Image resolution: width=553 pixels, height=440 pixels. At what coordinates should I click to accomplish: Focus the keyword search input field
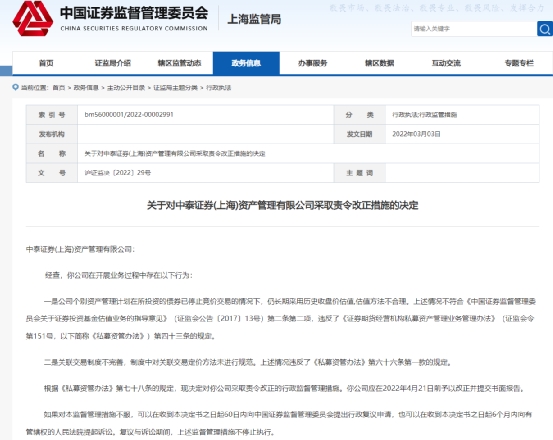point(474,29)
